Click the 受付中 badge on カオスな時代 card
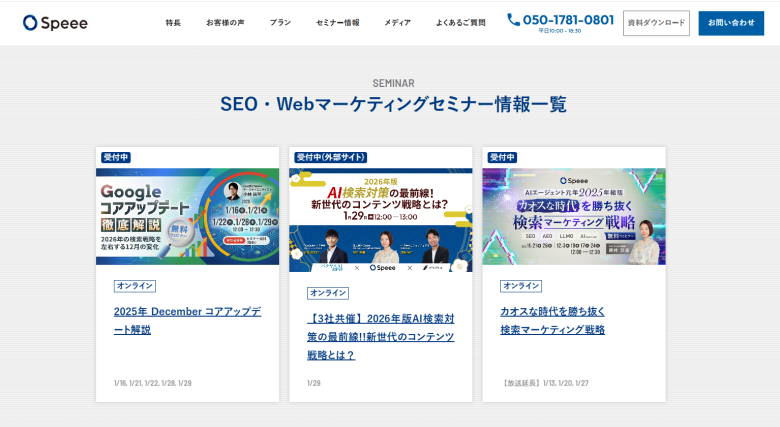 click(502, 157)
